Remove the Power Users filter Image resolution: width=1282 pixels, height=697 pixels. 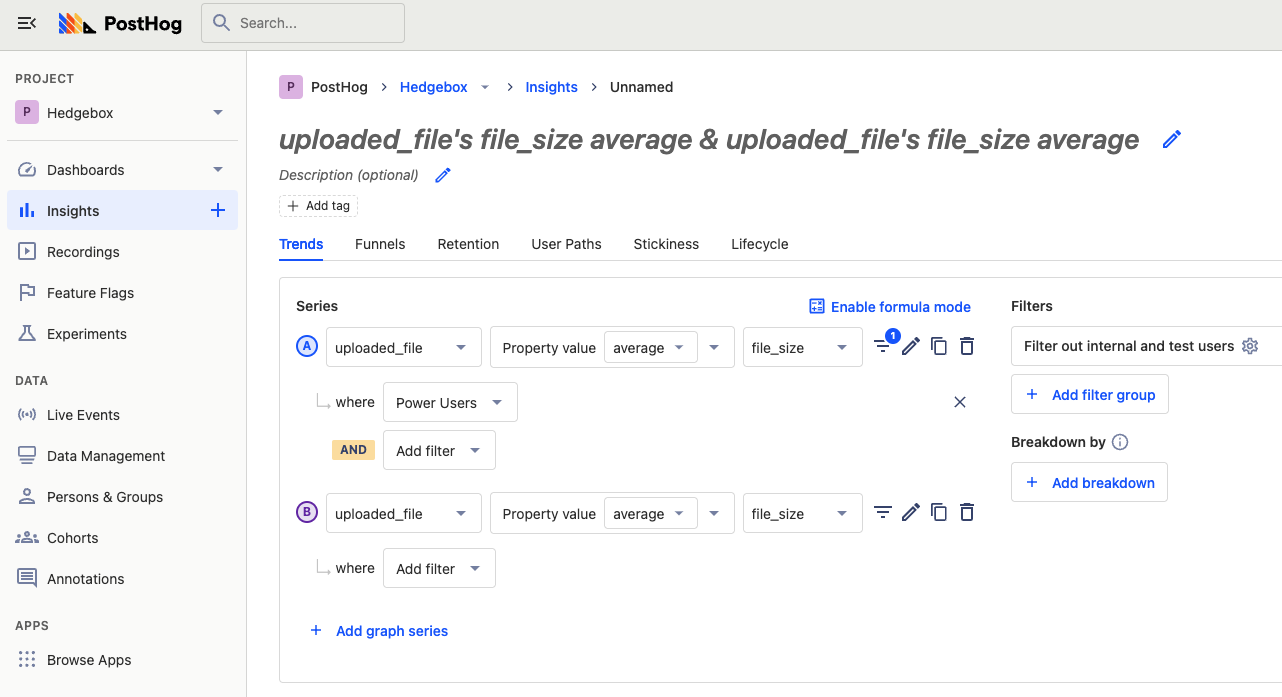point(959,402)
